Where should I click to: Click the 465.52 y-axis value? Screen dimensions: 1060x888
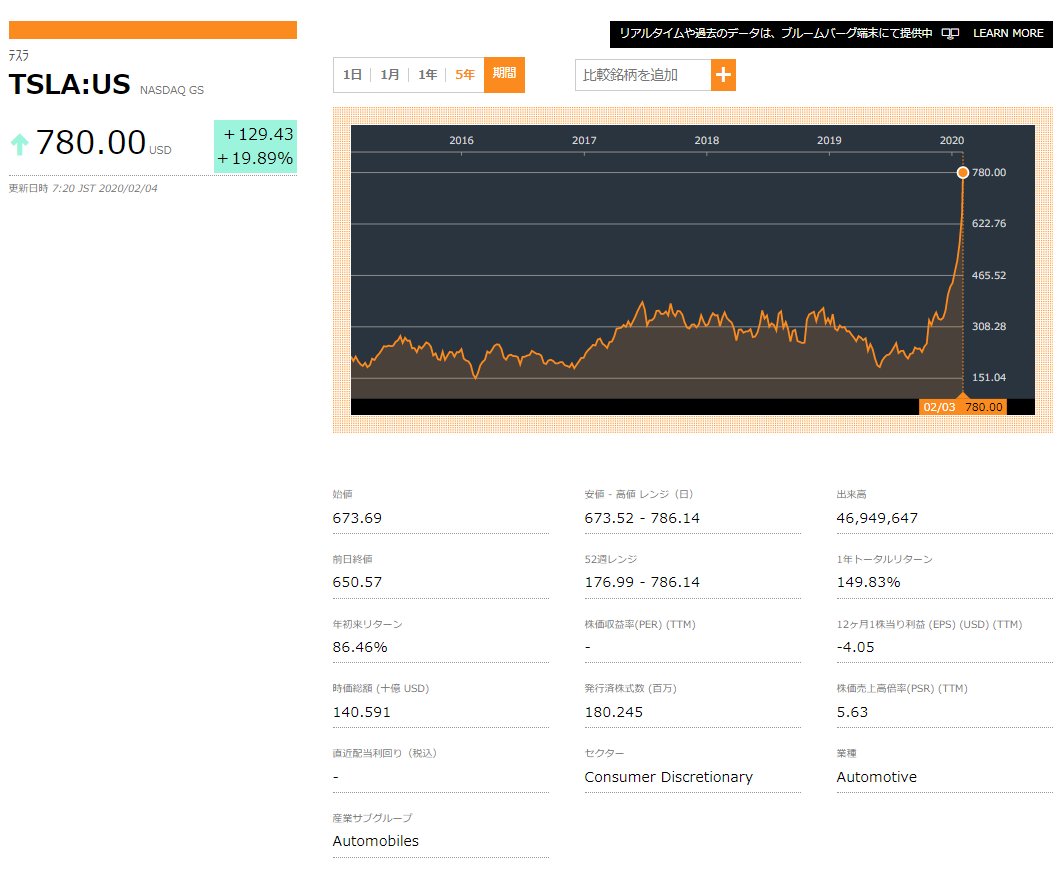point(989,275)
